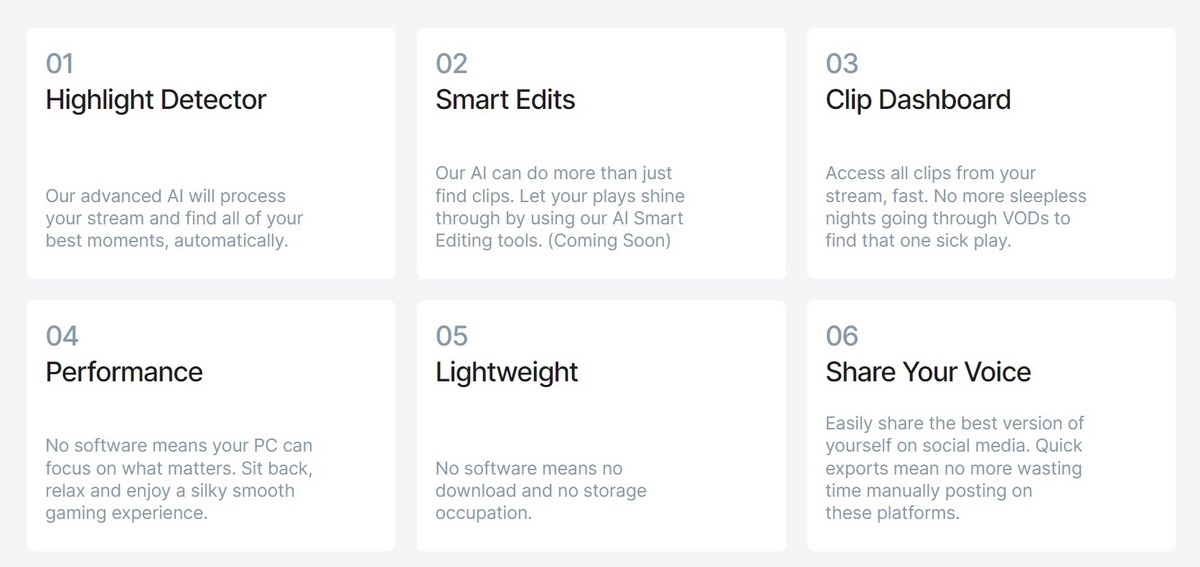
Task: Click the number 02 label
Action: point(452,64)
